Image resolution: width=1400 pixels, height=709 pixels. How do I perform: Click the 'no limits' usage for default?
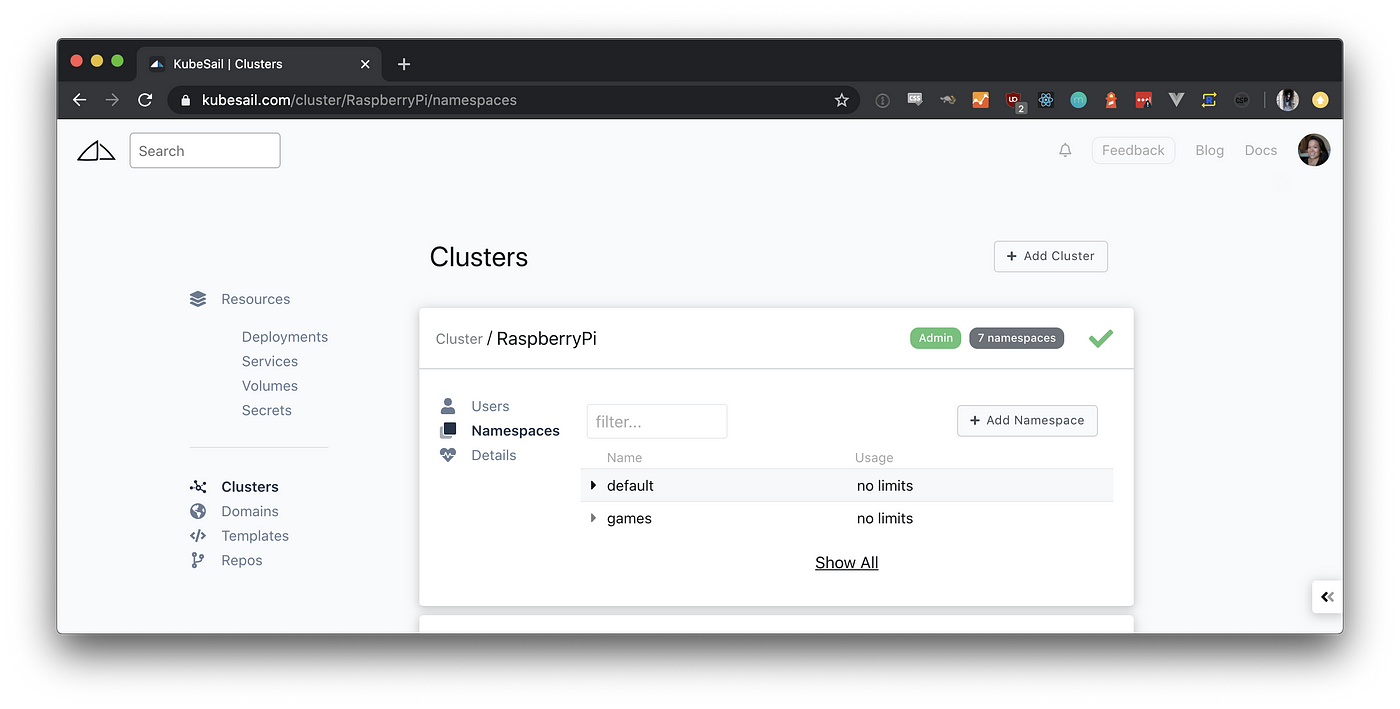[885, 486]
